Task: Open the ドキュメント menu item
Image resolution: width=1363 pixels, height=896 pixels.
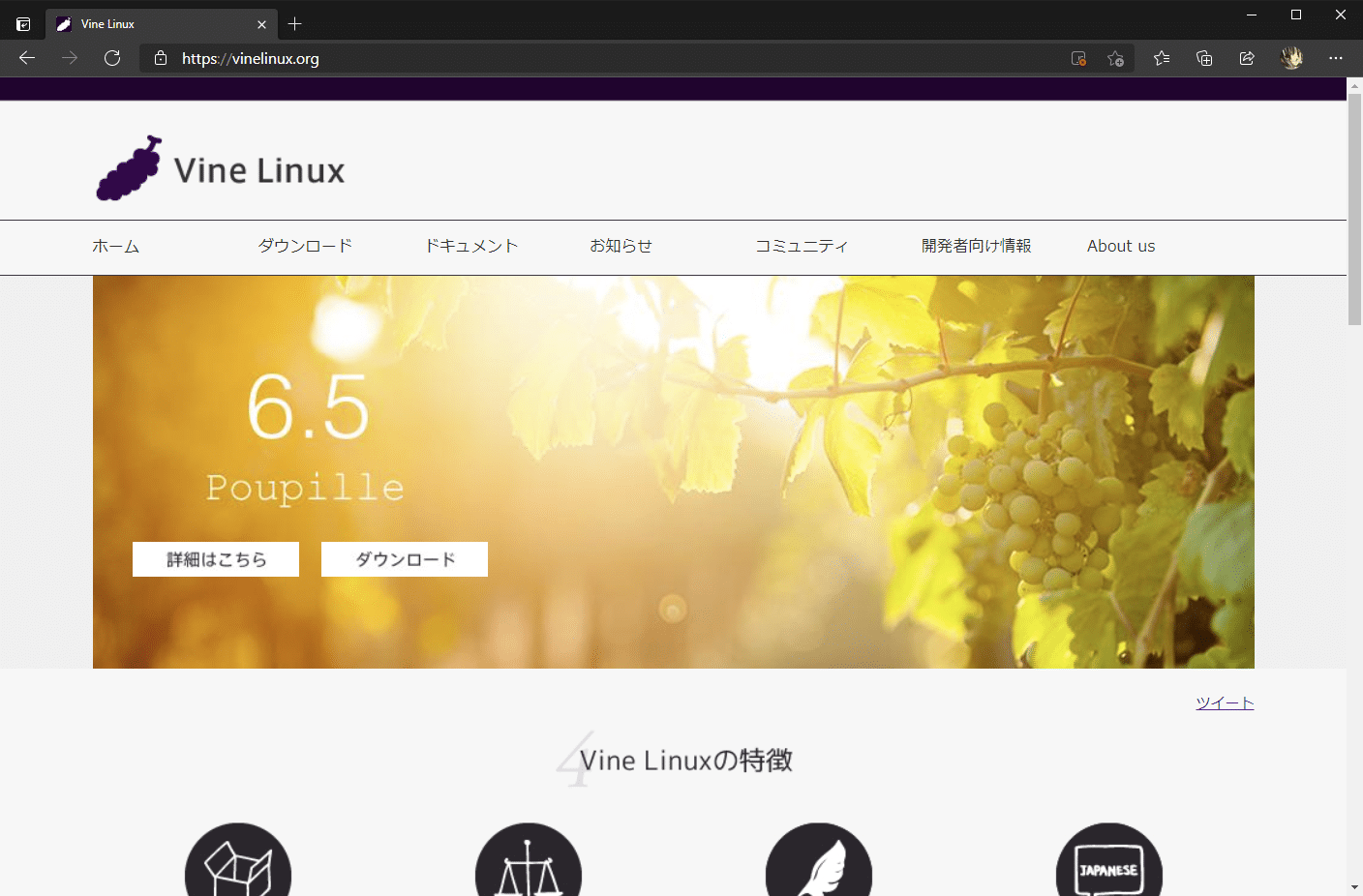Action: [x=471, y=247]
